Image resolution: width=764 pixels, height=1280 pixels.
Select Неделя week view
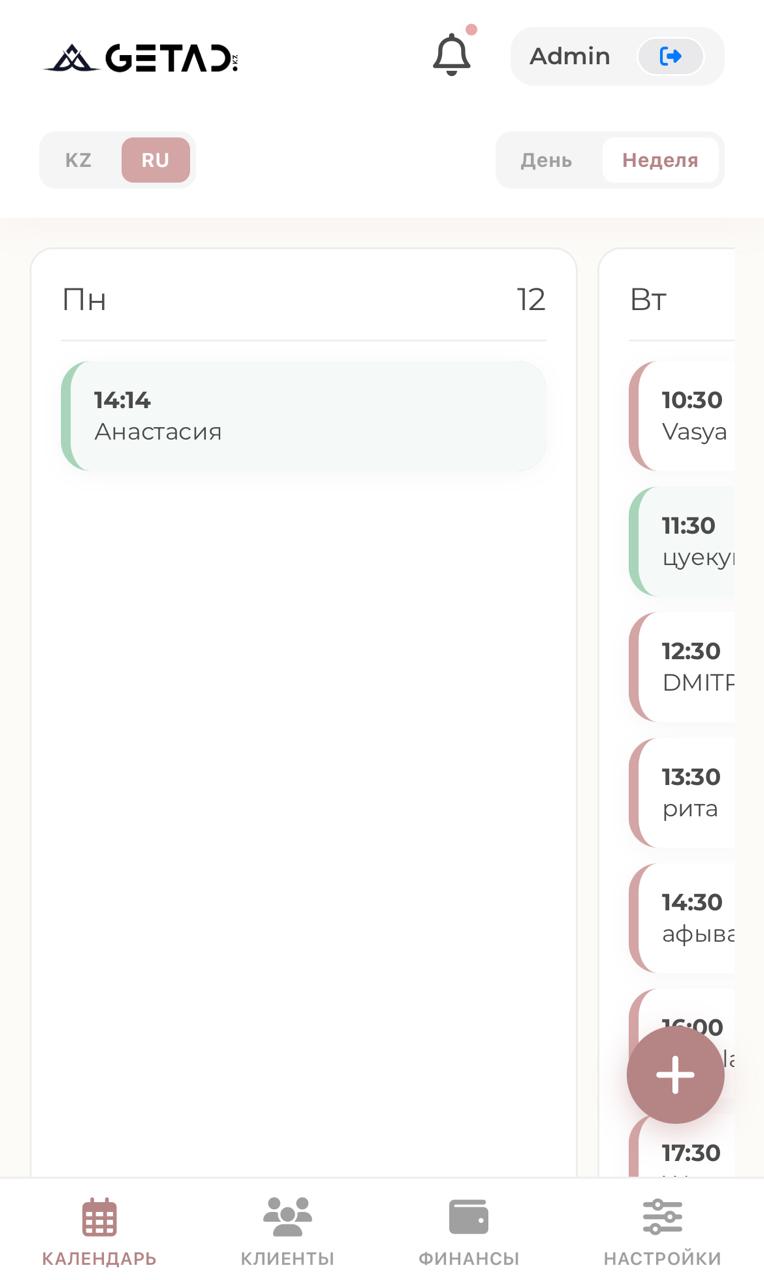click(x=660, y=160)
